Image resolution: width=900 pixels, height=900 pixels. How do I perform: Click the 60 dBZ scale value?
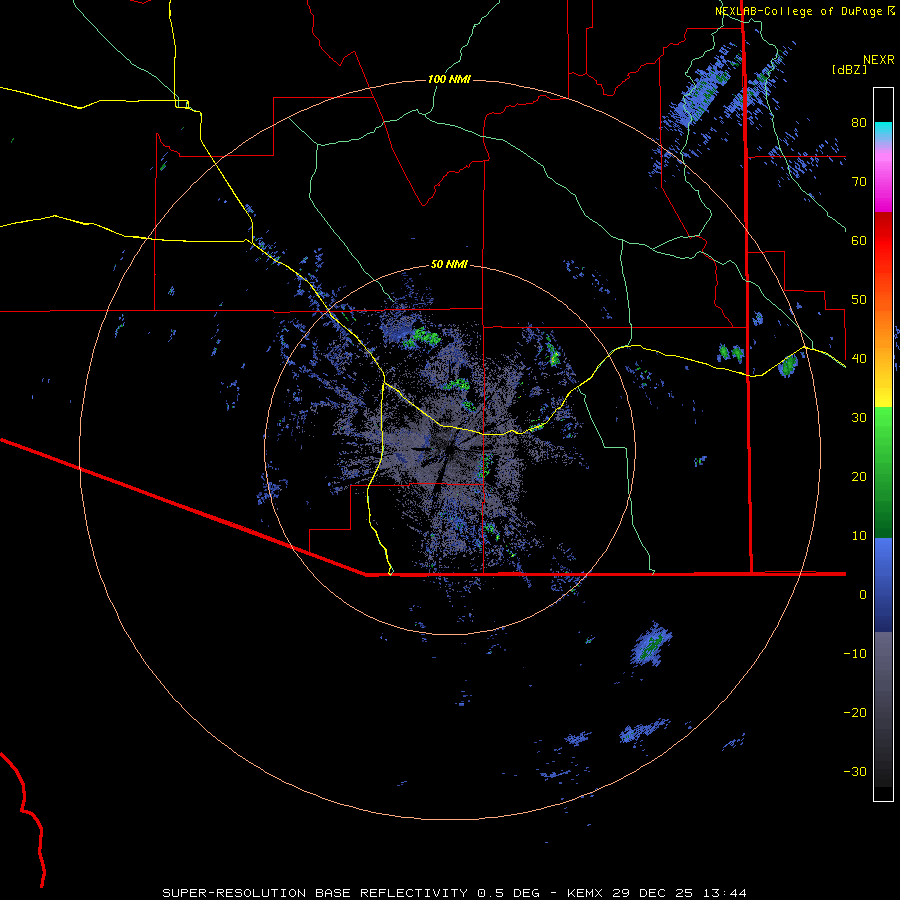tap(859, 241)
